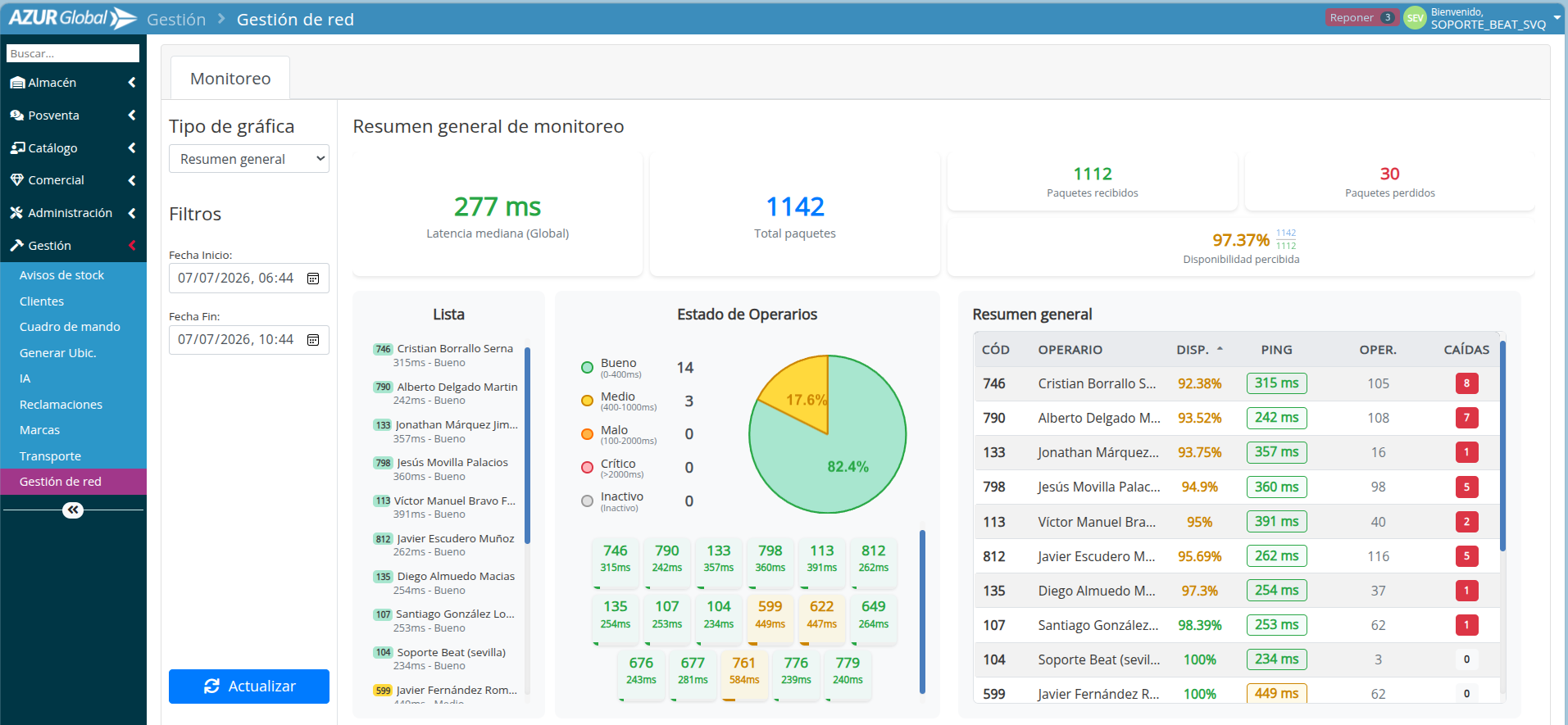Click the Fecha Inicio date field

click(x=249, y=279)
